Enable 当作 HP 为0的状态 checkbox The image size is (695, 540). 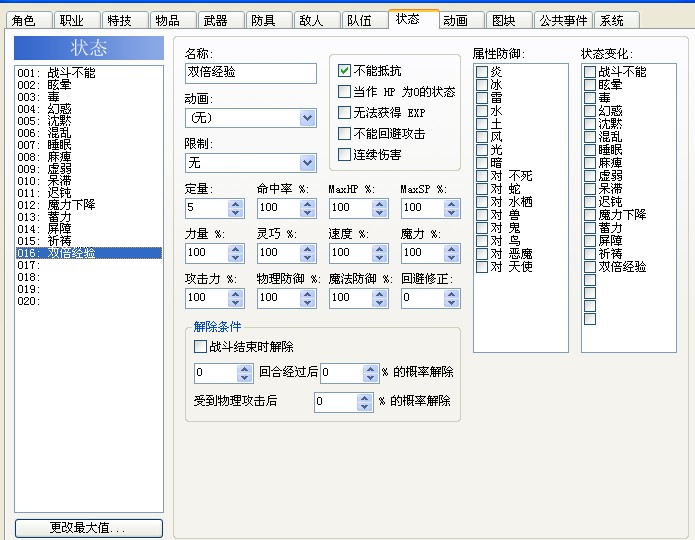pos(344,91)
